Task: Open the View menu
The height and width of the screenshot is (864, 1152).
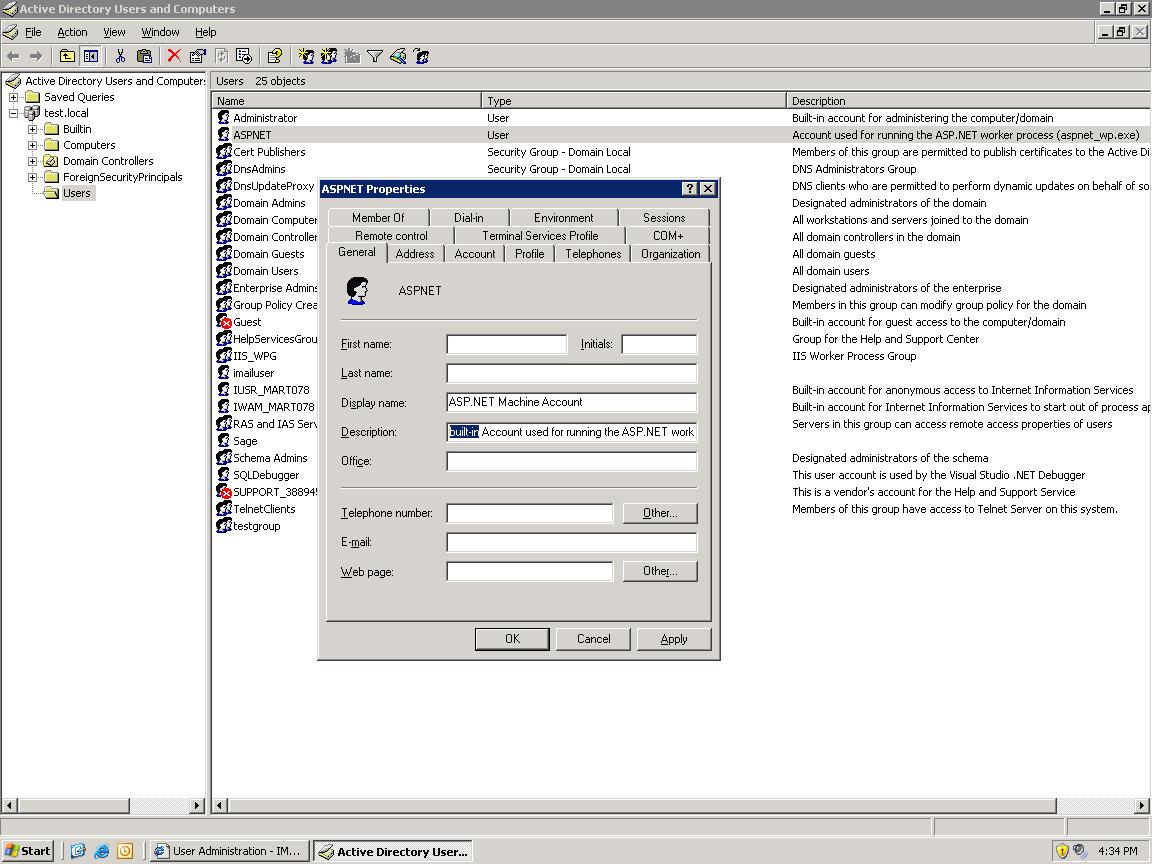Action: pyautogui.click(x=114, y=32)
